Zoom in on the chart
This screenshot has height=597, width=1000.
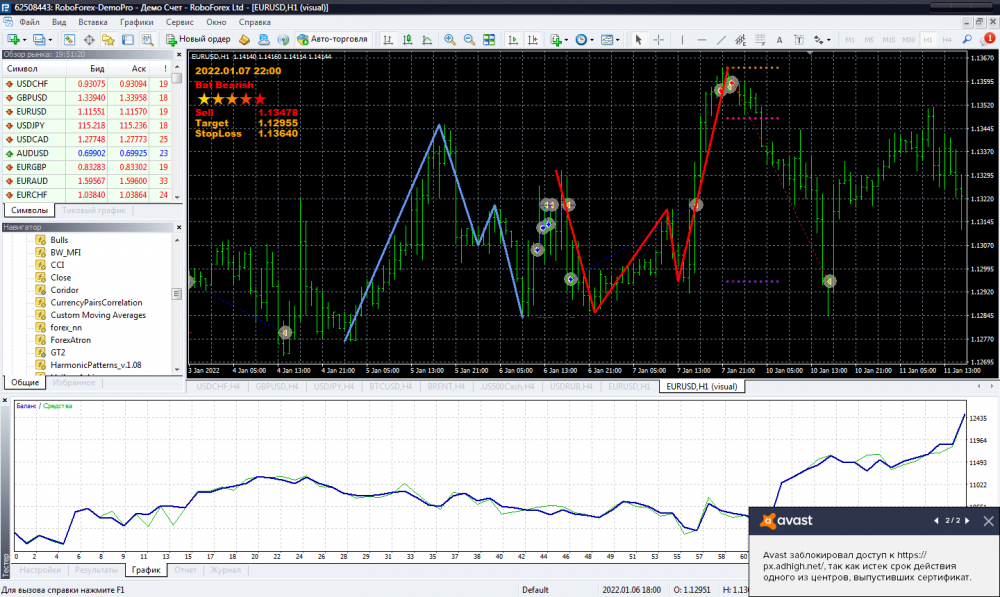tap(450, 40)
